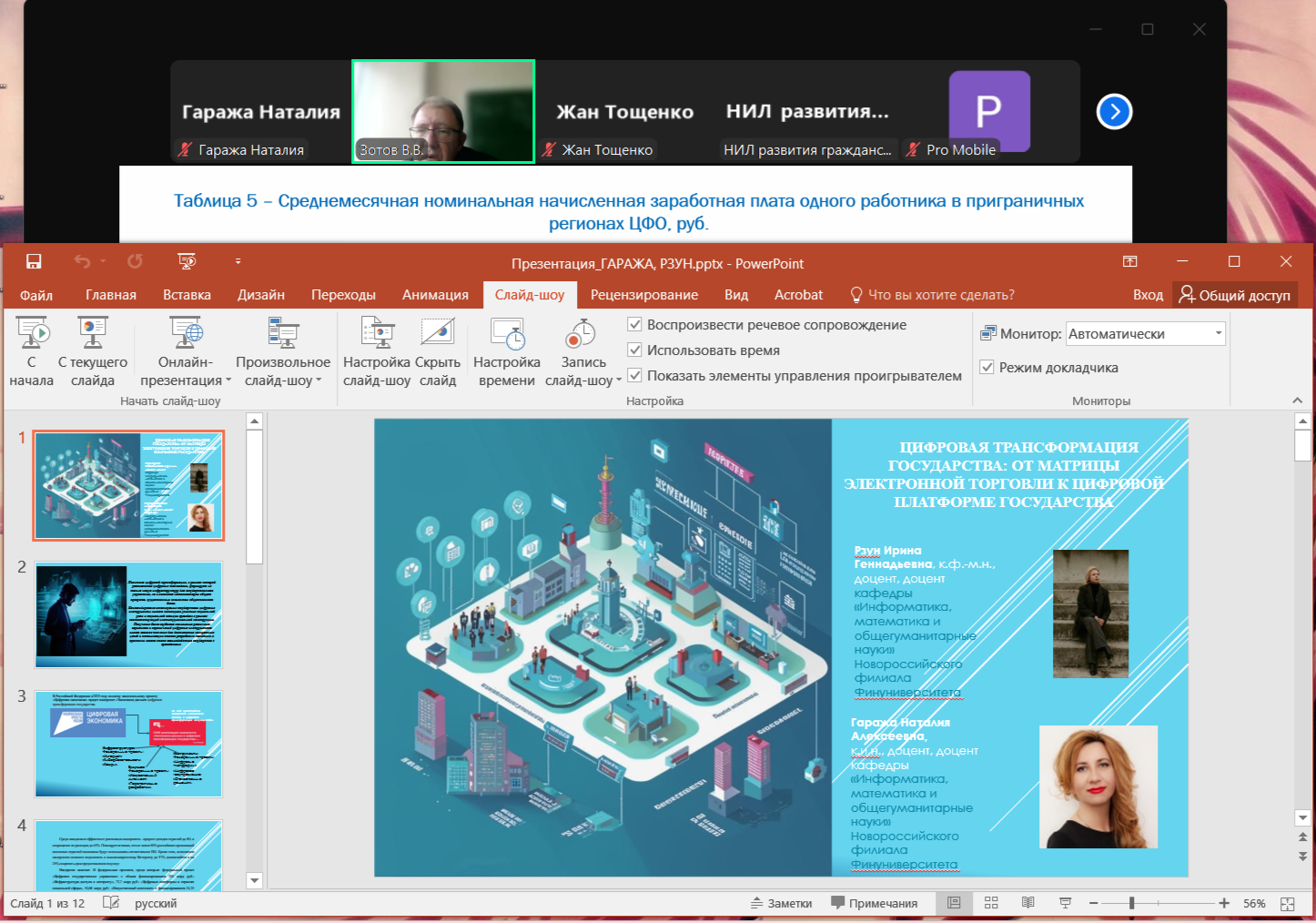1316x923 pixels.
Task: Switch to Normal view icon
Action: click(954, 903)
